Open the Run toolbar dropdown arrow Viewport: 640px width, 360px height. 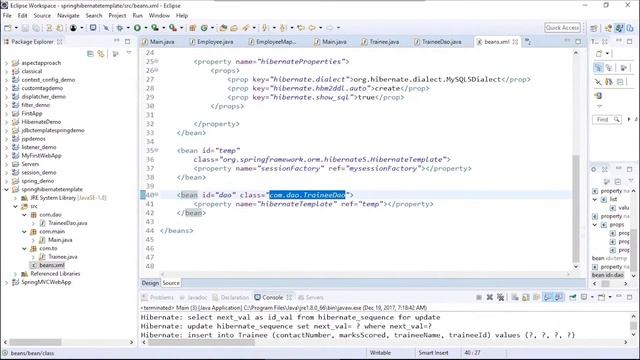click(x=146, y=28)
